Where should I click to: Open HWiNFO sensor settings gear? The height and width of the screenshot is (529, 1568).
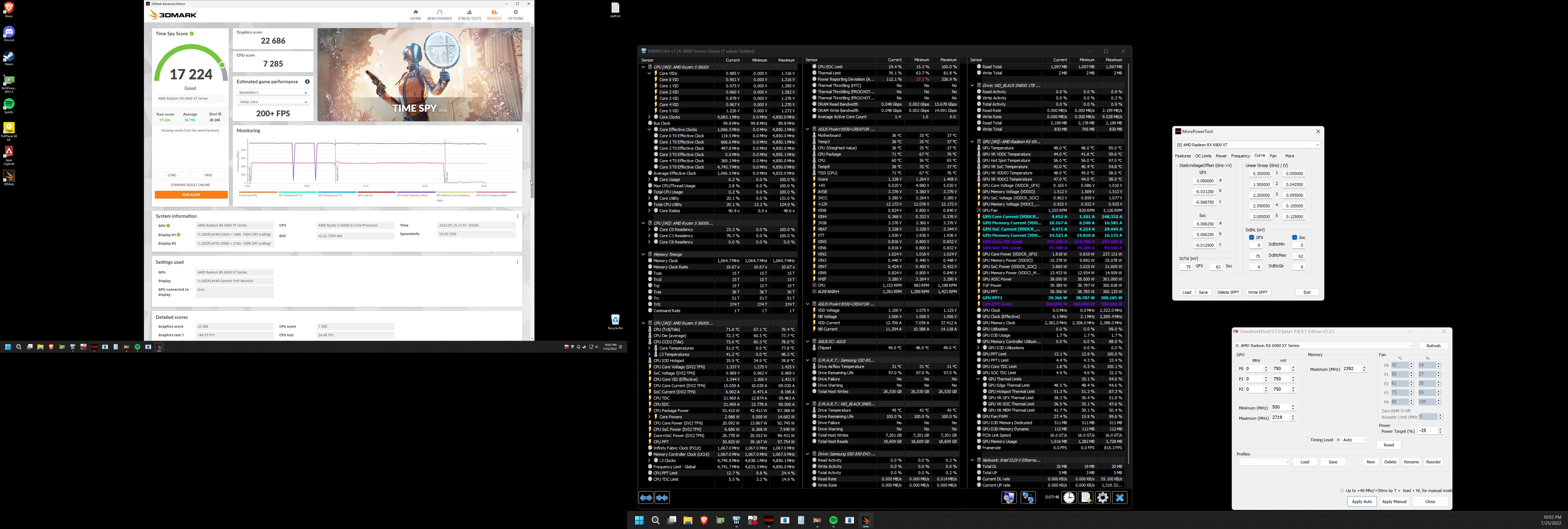click(x=1103, y=497)
